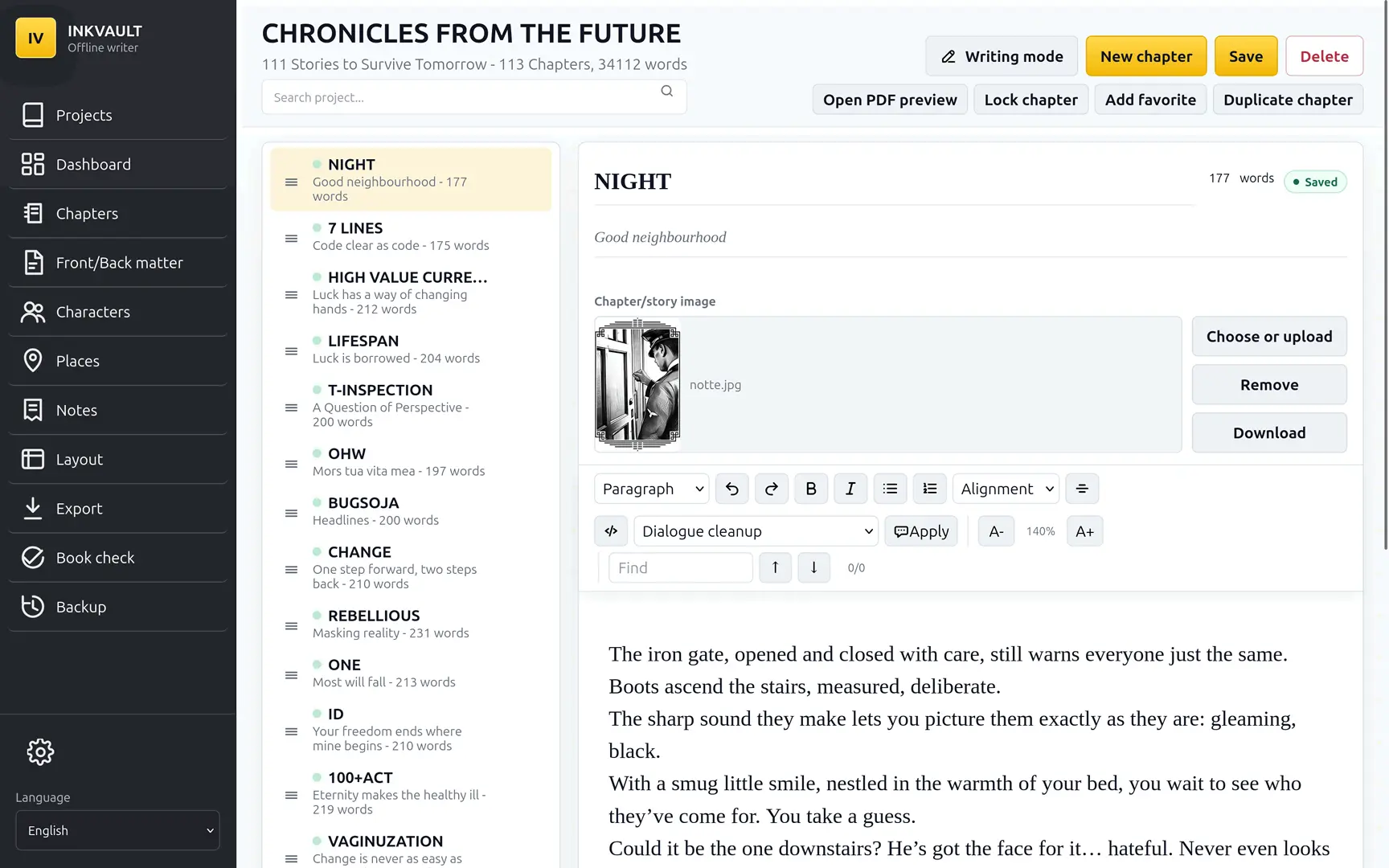
Task: Lock the current chapter
Action: coord(1030,100)
